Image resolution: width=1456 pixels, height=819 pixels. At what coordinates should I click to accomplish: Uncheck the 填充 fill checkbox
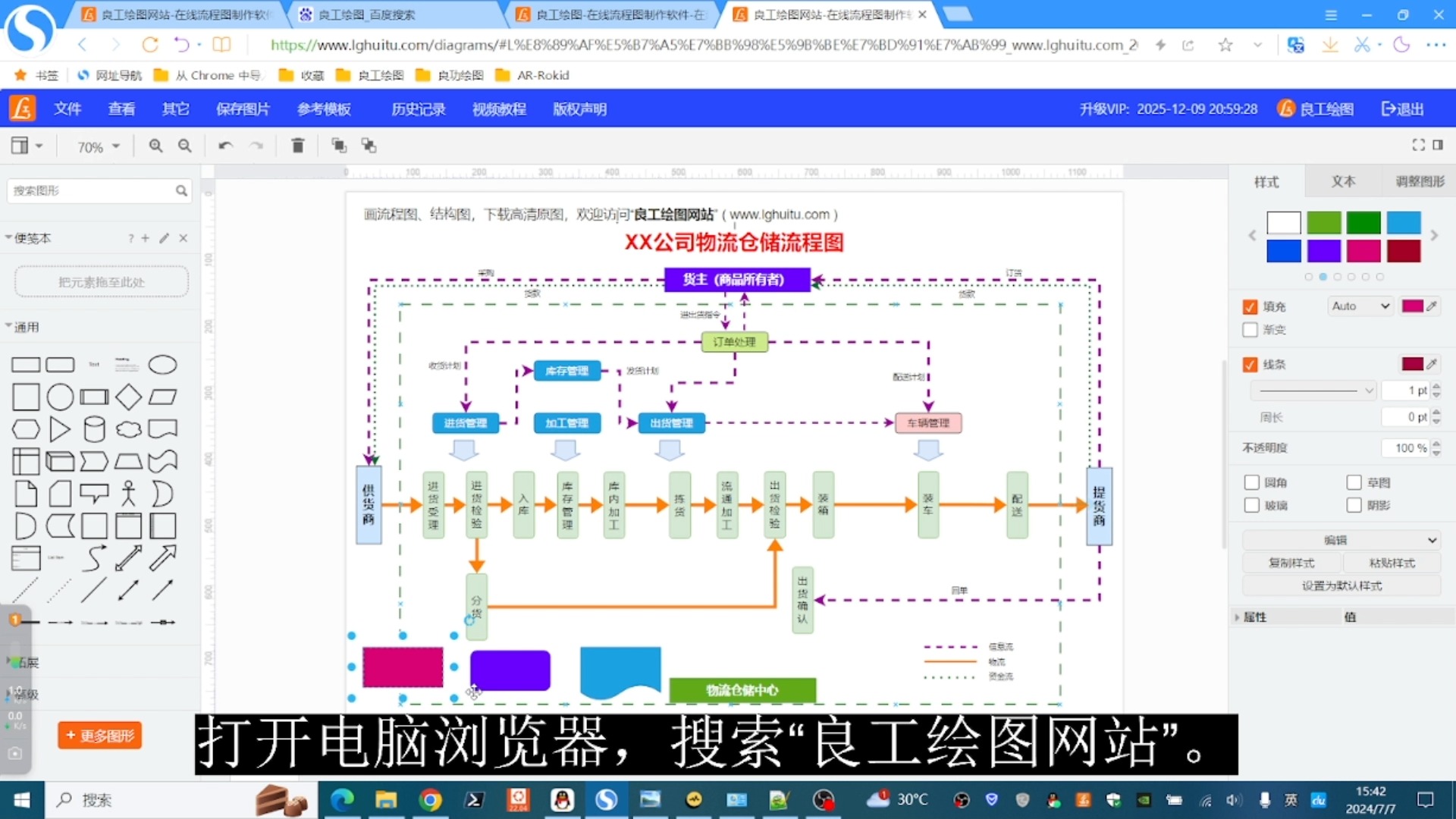click(x=1250, y=306)
